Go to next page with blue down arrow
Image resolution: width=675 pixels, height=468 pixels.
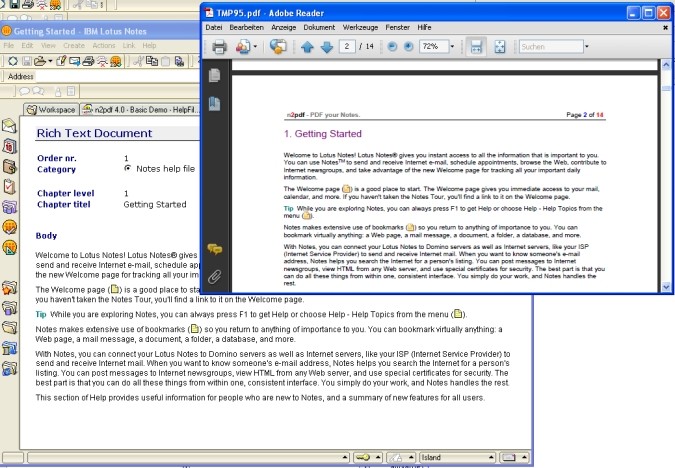(x=327, y=46)
